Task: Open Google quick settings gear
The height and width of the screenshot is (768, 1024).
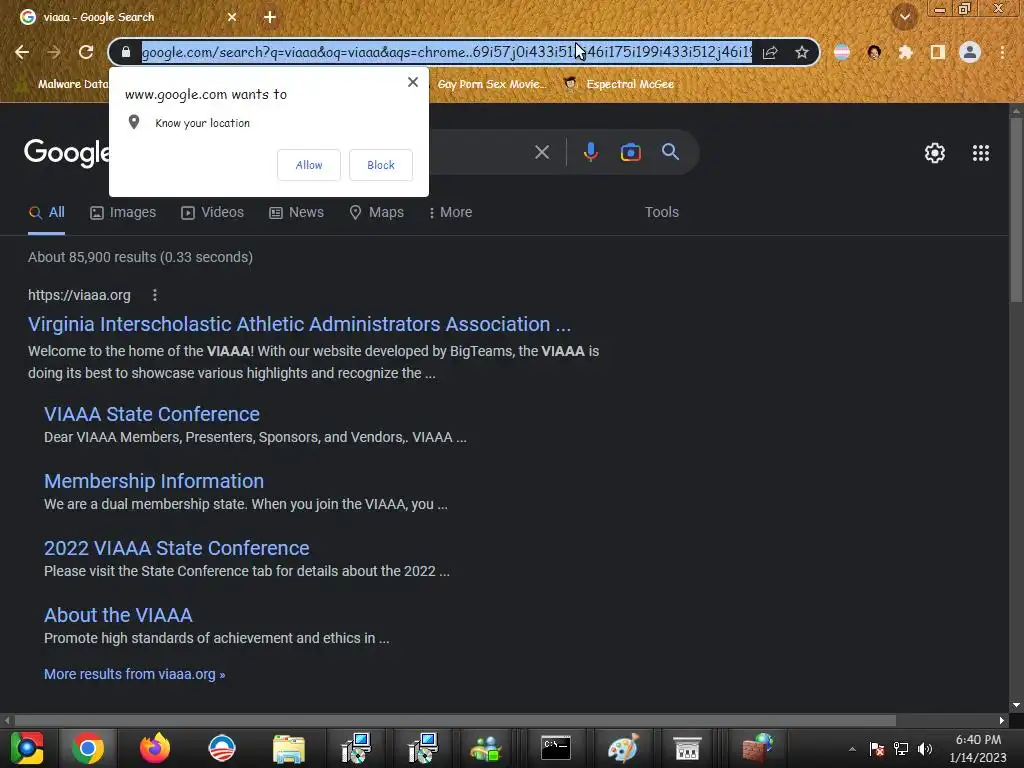Action: (935, 153)
